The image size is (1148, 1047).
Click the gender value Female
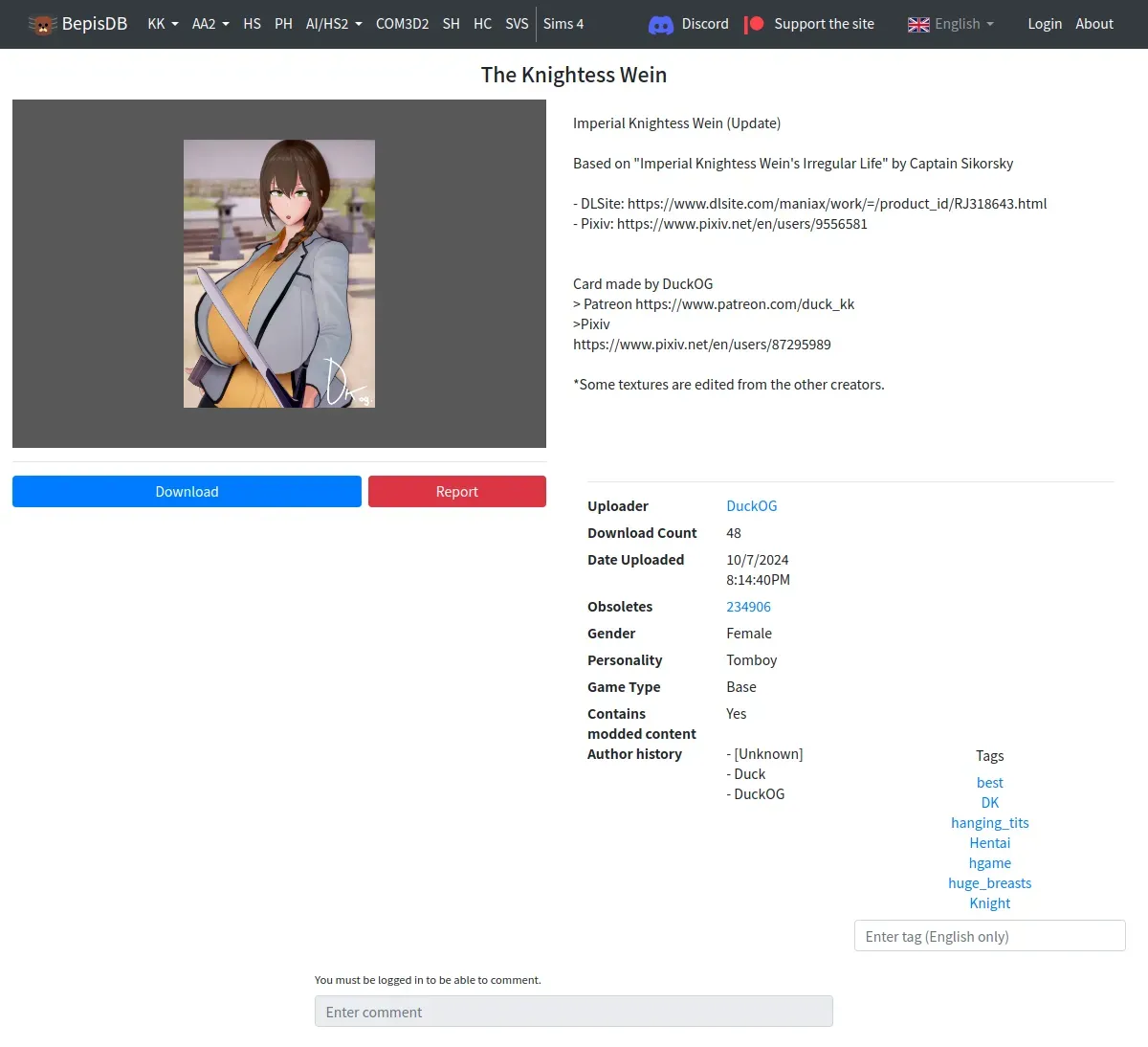[749, 634]
